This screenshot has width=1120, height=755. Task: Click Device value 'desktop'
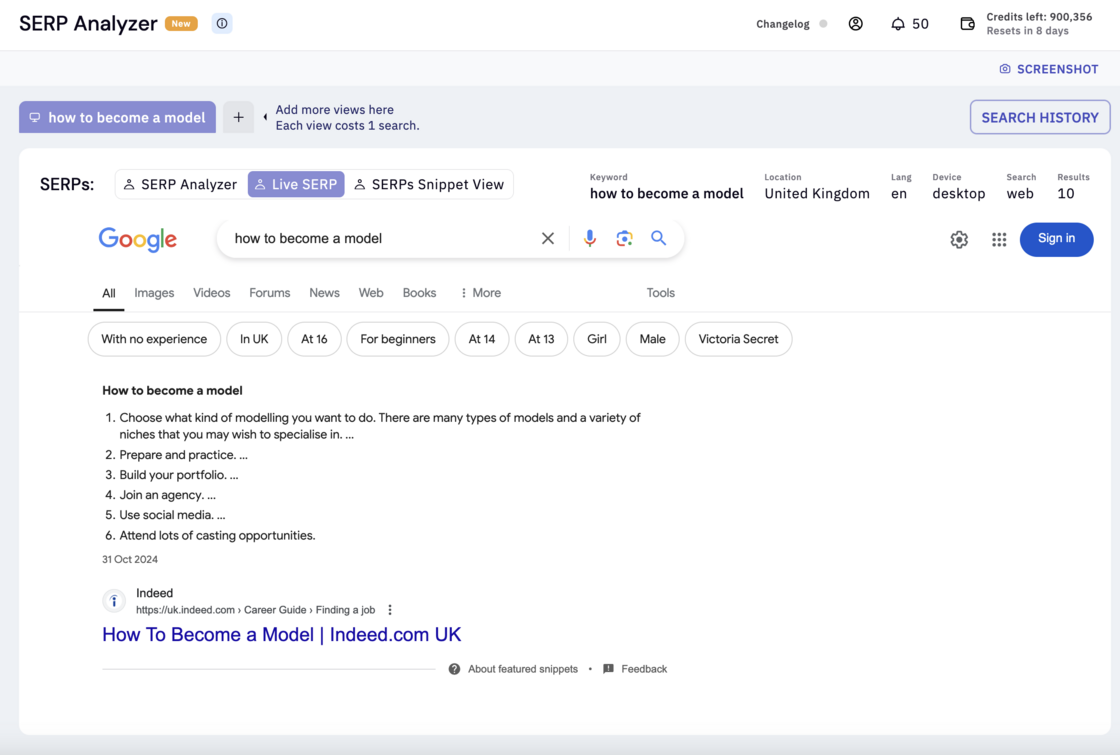coord(959,194)
